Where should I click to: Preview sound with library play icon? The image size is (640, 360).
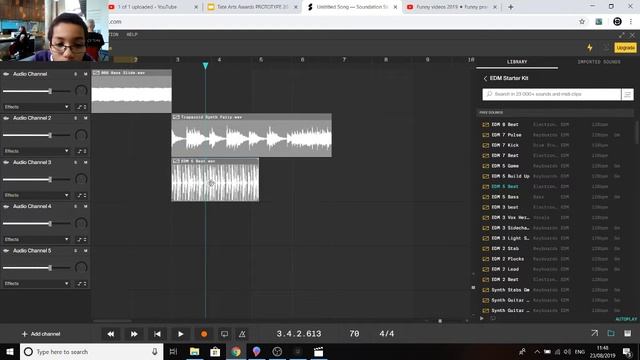[482, 318]
